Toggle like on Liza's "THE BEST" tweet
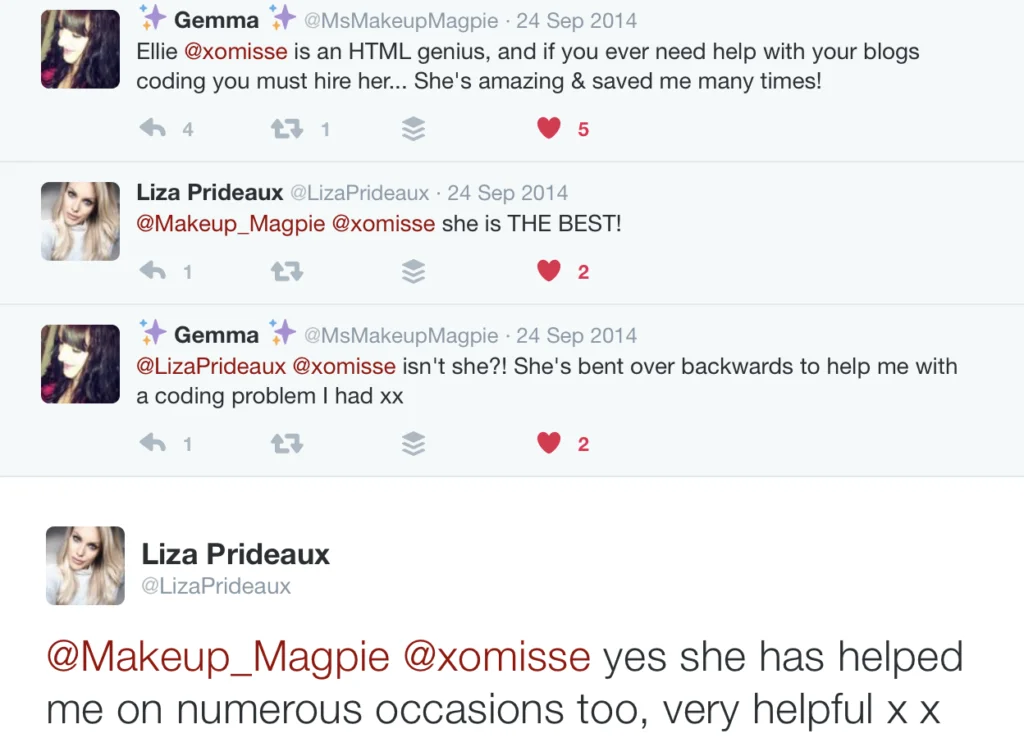 [549, 271]
